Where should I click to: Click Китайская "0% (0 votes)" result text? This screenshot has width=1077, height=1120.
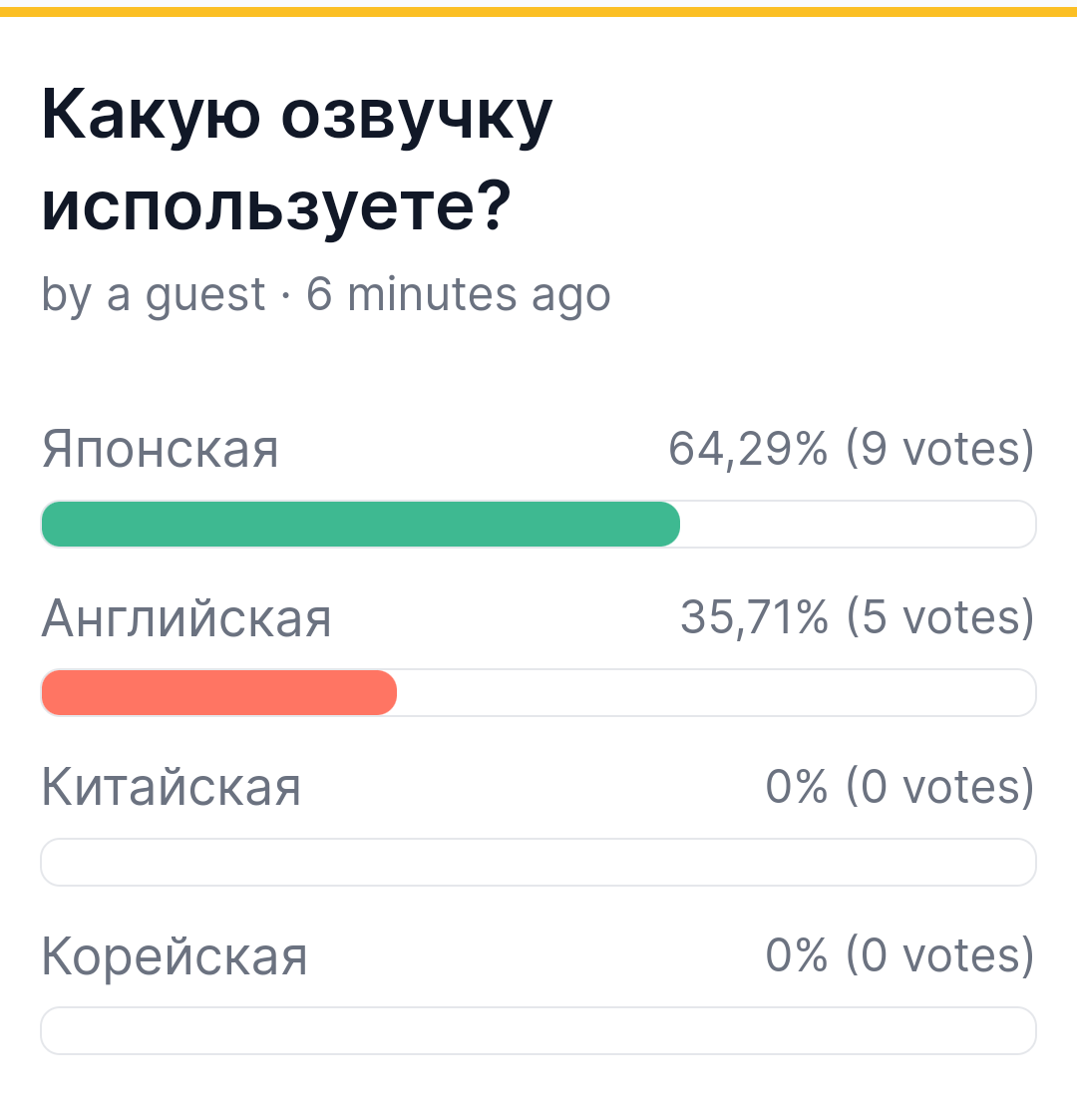[x=899, y=787]
